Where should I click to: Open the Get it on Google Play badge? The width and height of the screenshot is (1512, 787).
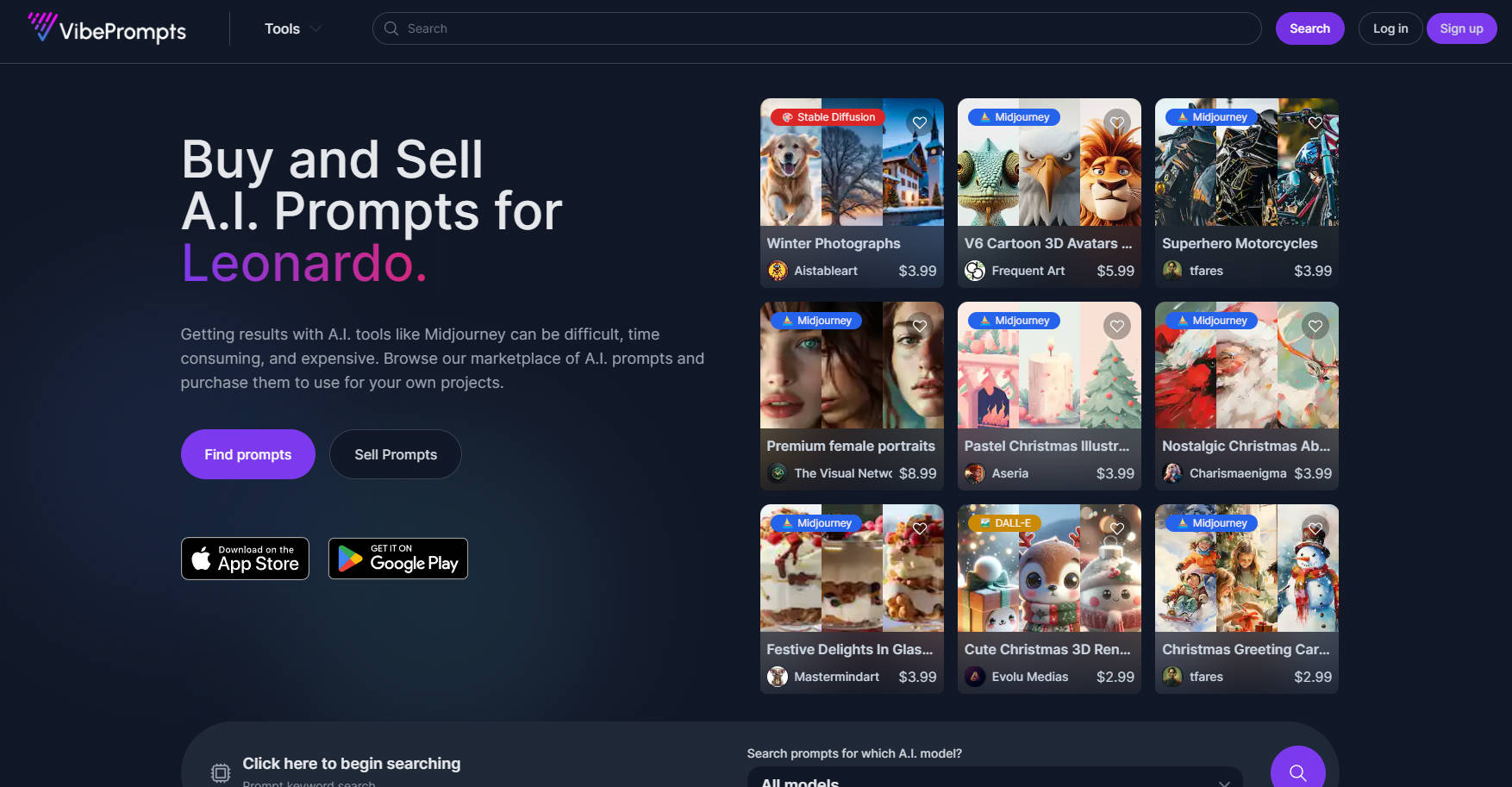[x=398, y=559]
